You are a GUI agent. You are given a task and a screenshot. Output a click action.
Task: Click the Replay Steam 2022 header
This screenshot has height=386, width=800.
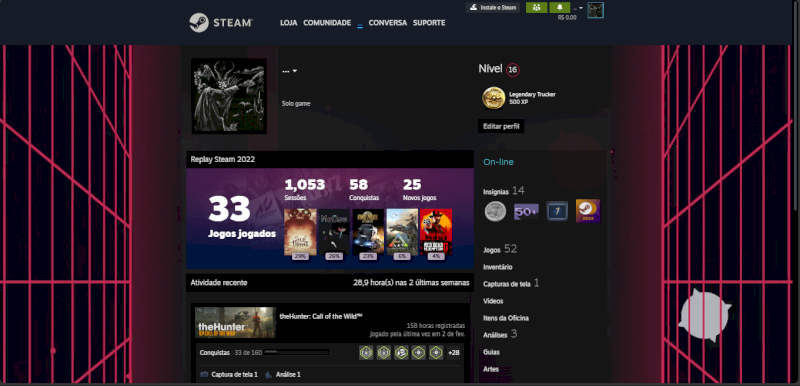330,159
